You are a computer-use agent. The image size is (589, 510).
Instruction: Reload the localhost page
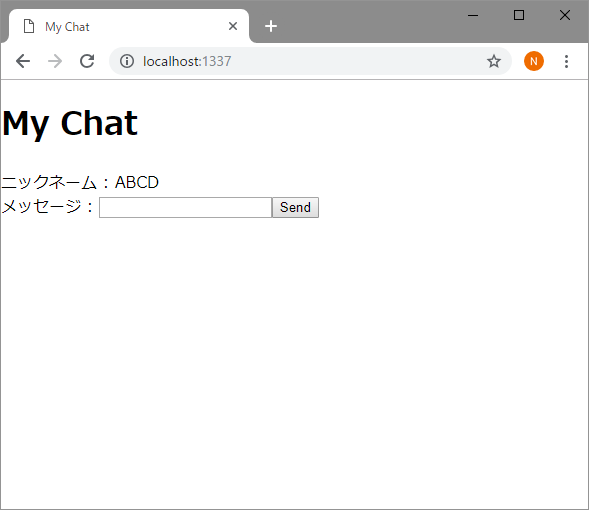(x=87, y=61)
